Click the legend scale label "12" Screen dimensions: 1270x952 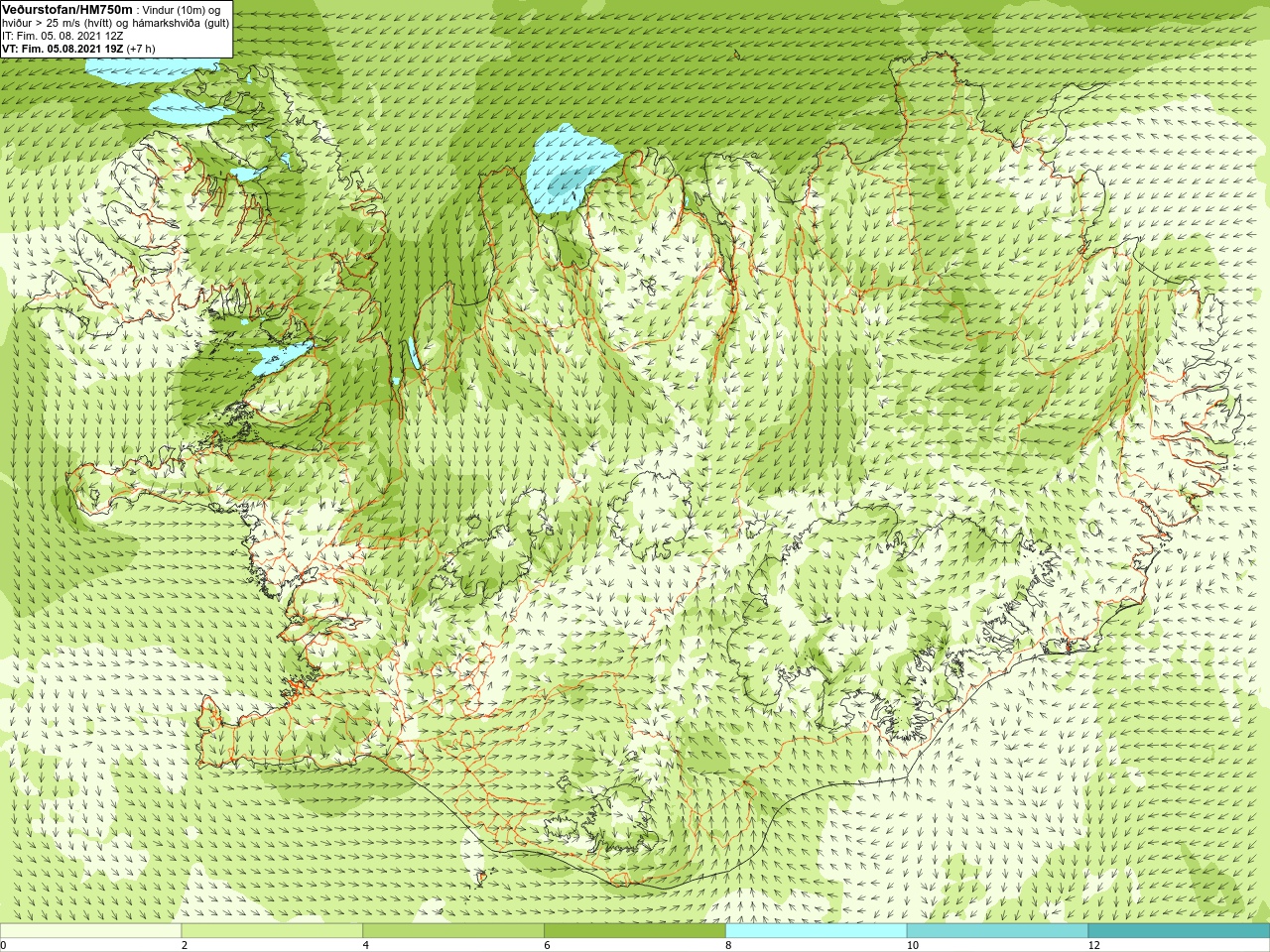1094,945
